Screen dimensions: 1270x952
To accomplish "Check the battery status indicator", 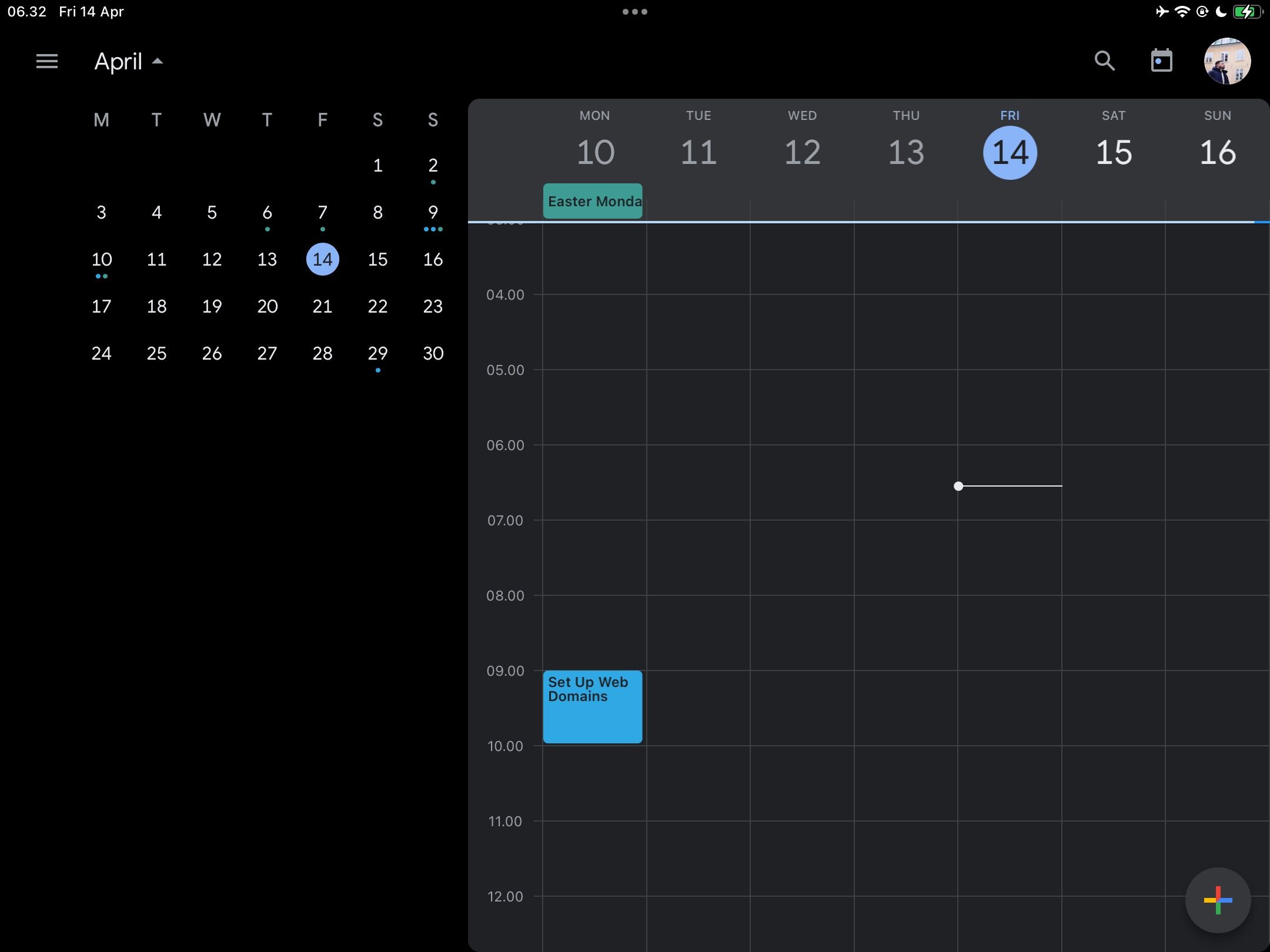I will point(1248,11).
